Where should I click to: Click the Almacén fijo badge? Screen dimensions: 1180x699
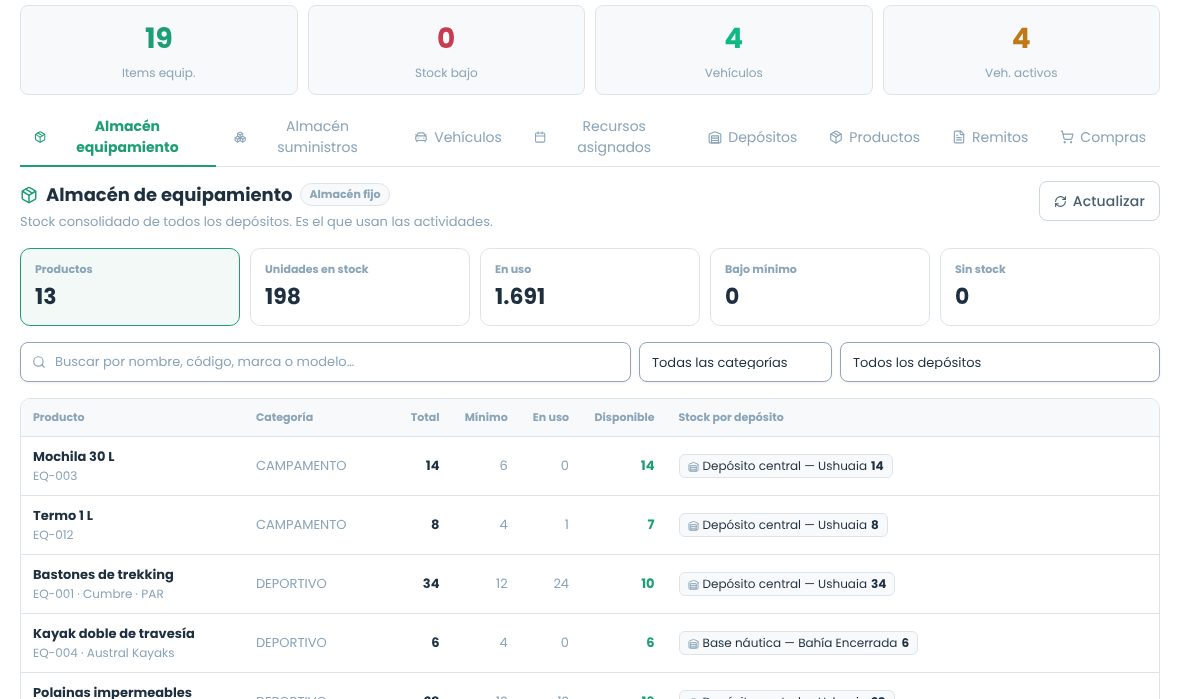345,194
